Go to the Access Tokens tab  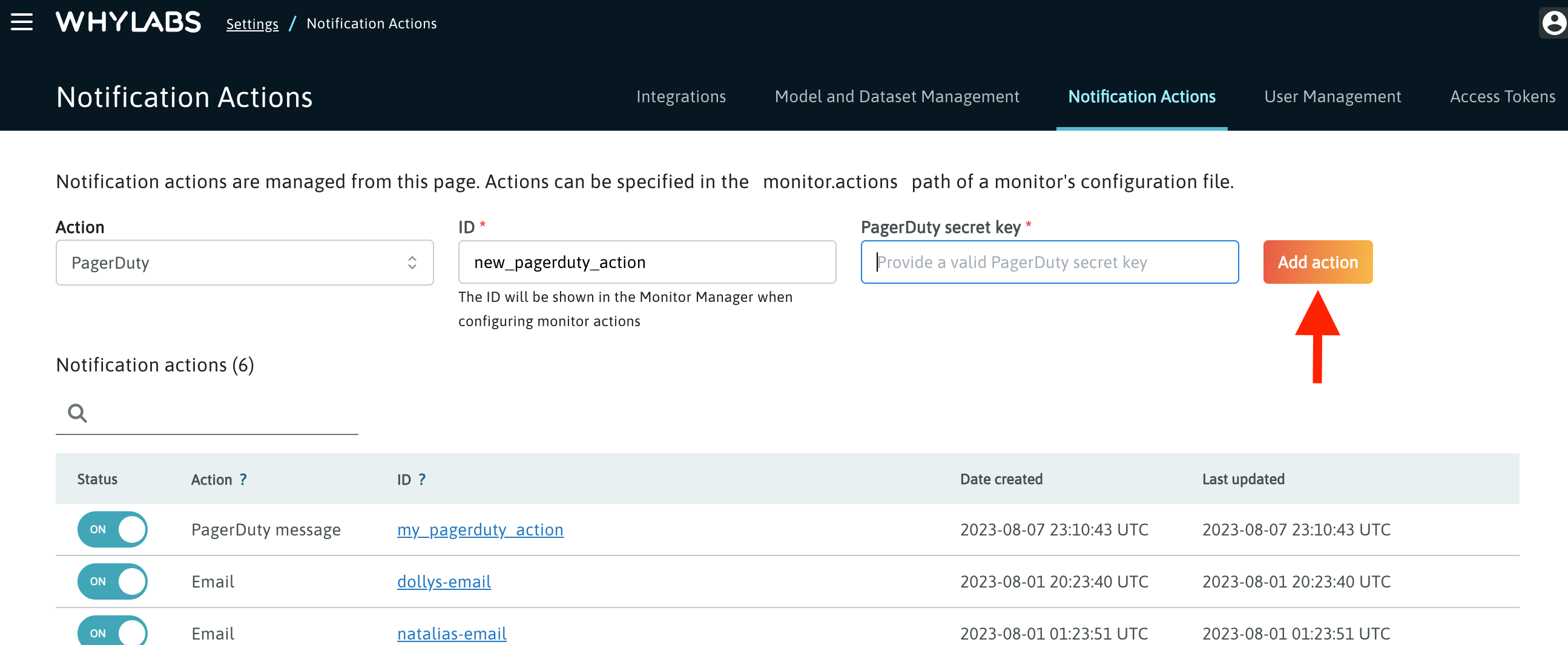click(1501, 96)
